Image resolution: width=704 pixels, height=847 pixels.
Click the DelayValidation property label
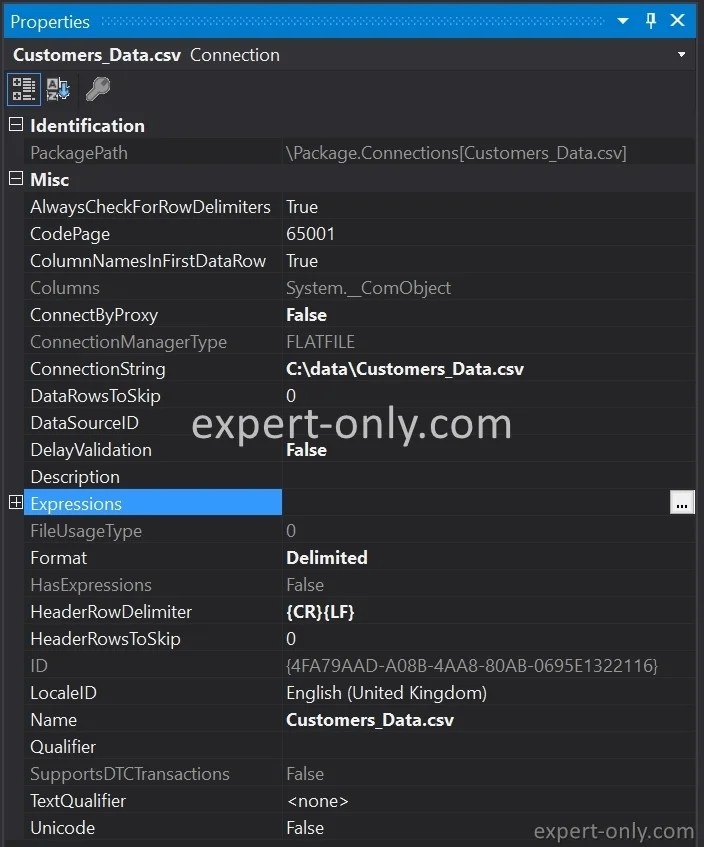click(91, 450)
